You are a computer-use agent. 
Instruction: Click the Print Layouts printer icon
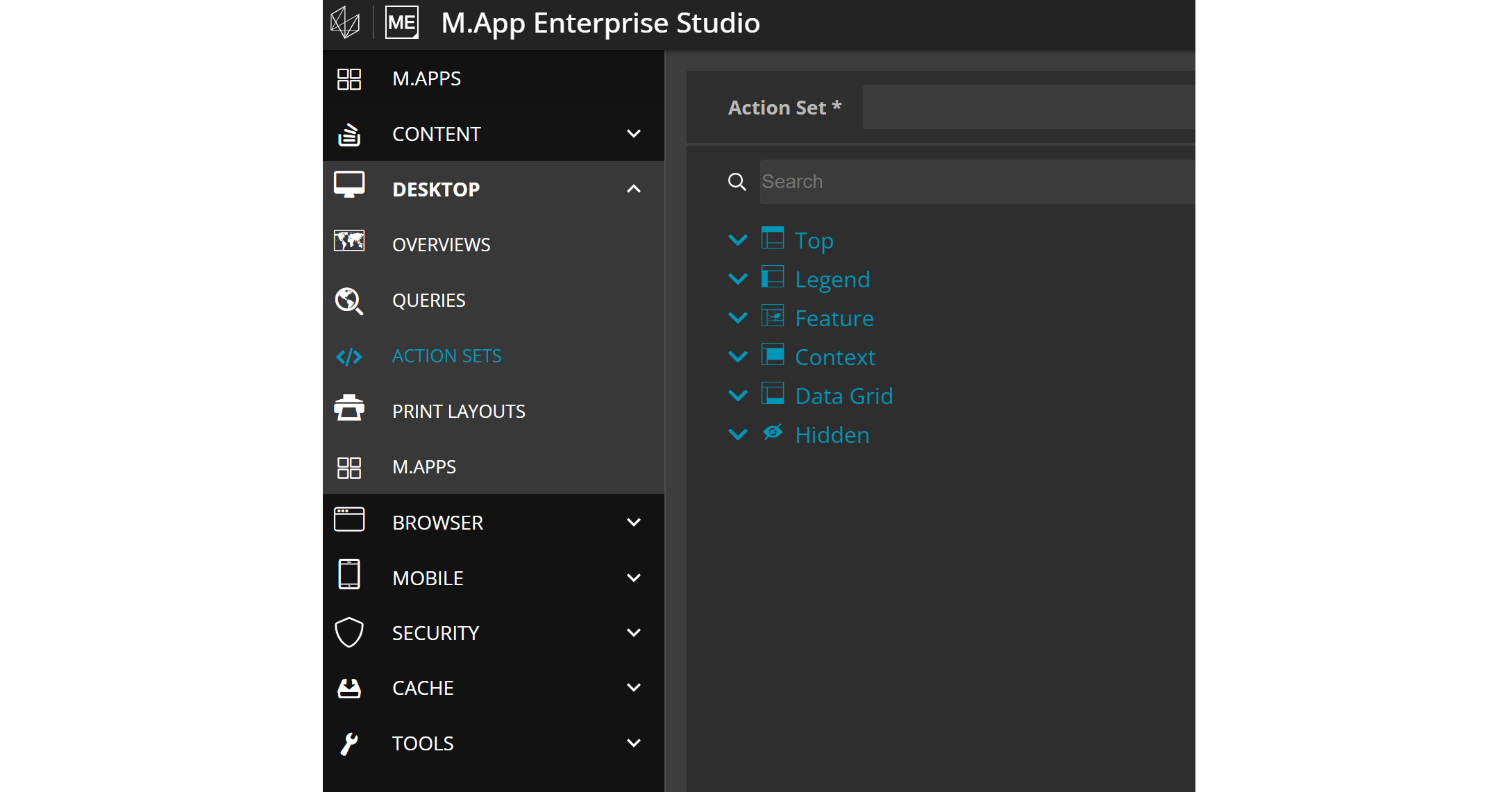[348, 409]
